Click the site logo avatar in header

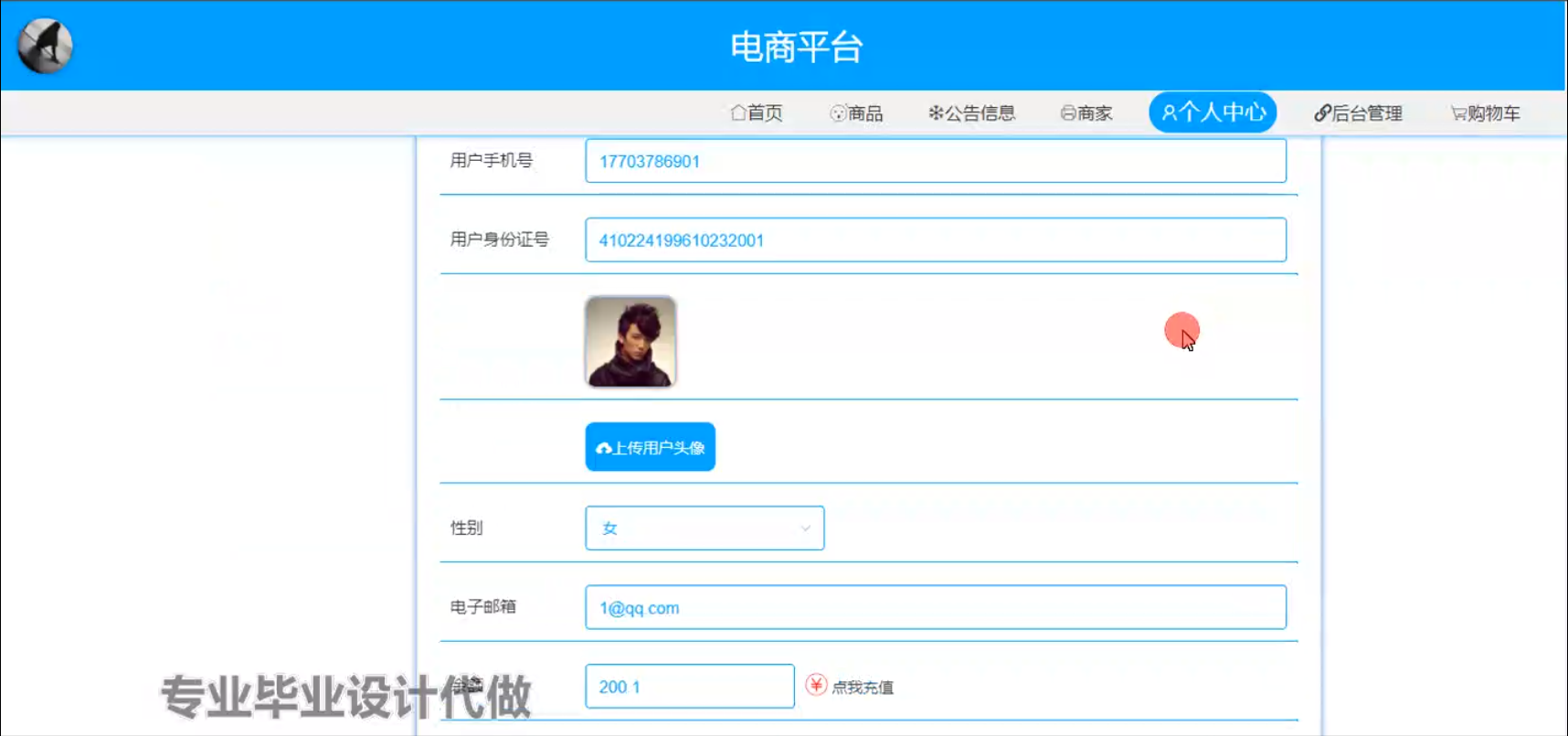tap(45, 46)
